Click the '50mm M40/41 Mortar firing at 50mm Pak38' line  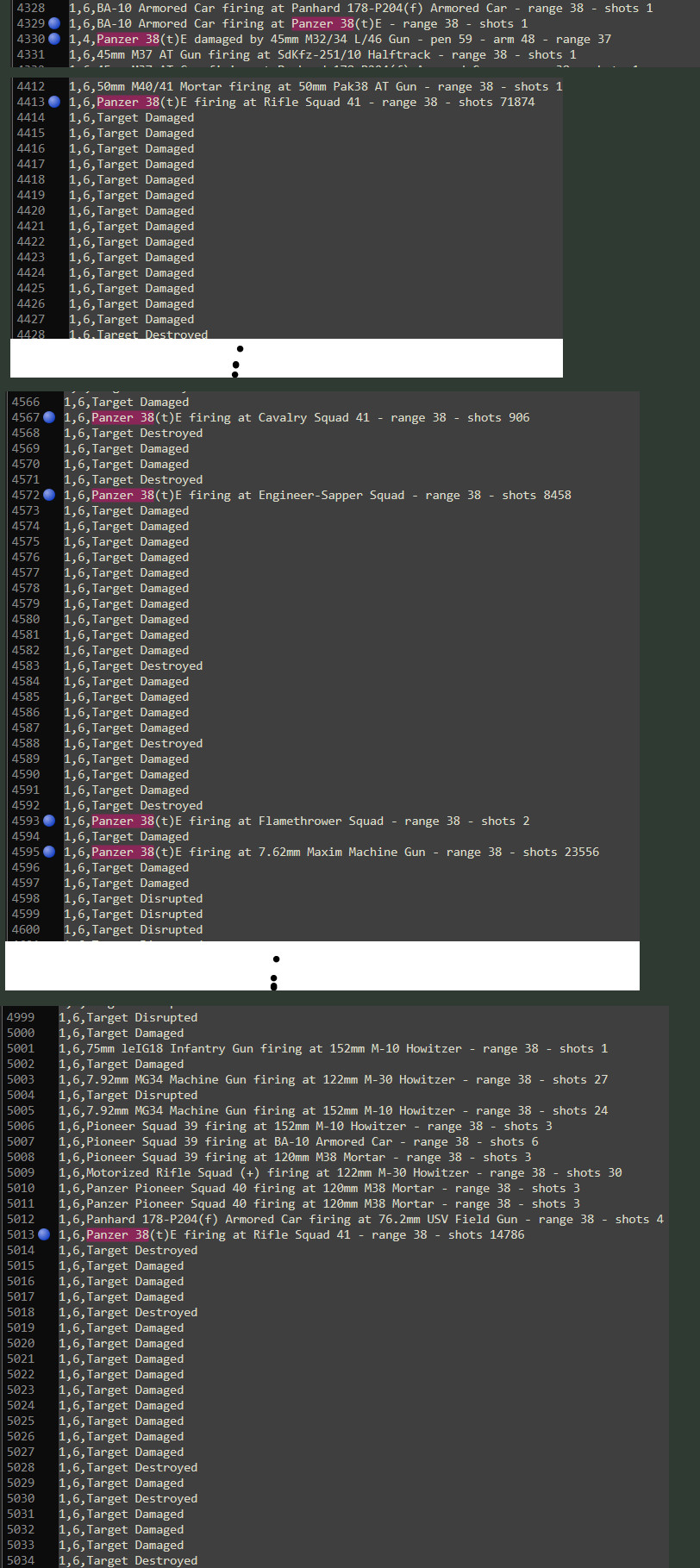click(316, 86)
